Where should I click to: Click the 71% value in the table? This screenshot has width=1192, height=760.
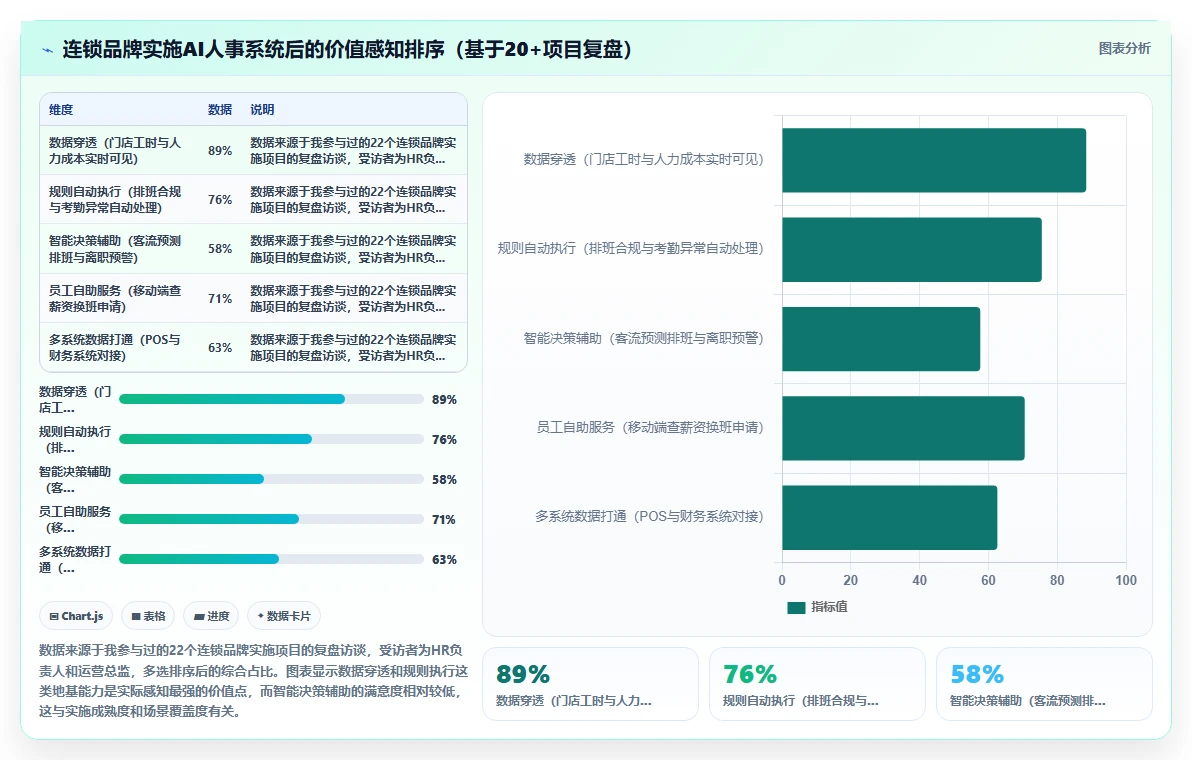tap(220, 298)
